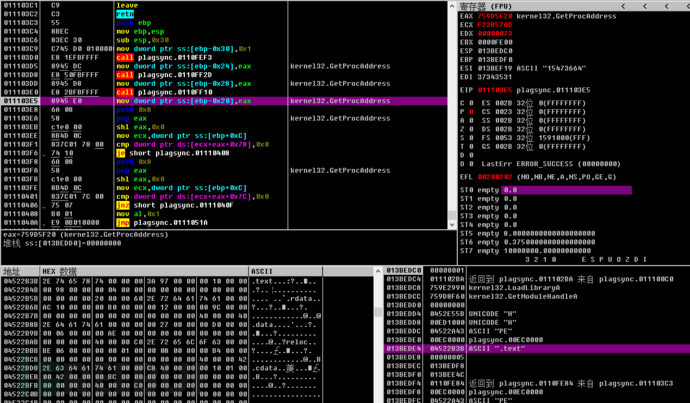Viewport: 690px width, 403px height.
Task: Select EBP register value 013BEDF0
Action: [x=495, y=60]
